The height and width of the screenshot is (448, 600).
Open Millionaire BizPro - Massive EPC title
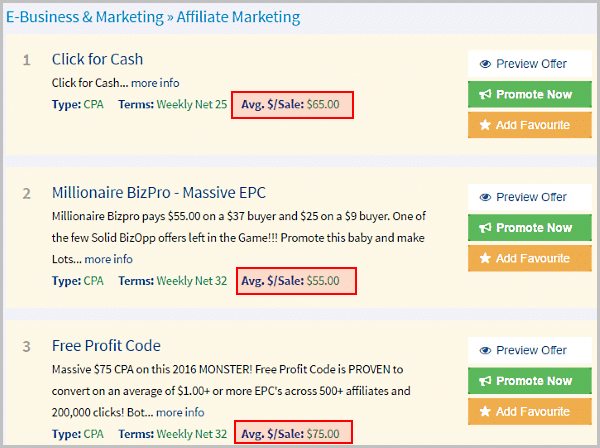(x=159, y=193)
